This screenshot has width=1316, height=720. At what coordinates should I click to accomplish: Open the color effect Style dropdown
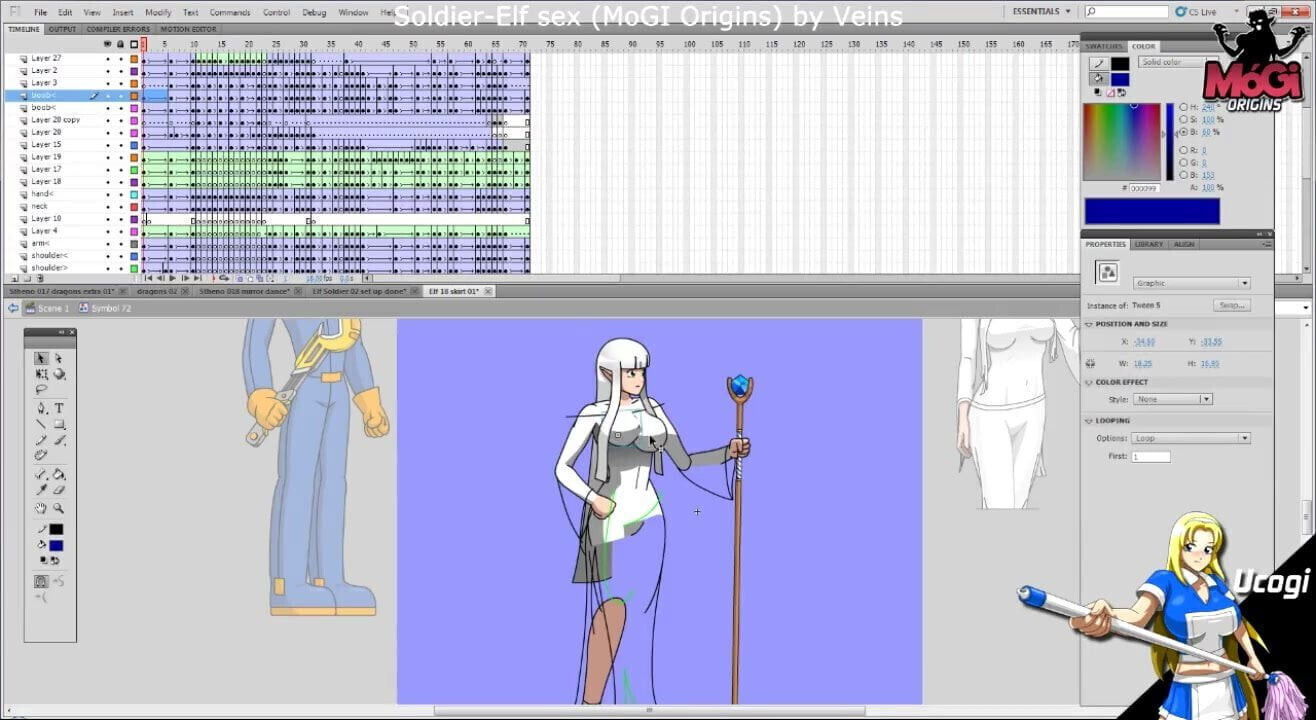[x=1173, y=399]
